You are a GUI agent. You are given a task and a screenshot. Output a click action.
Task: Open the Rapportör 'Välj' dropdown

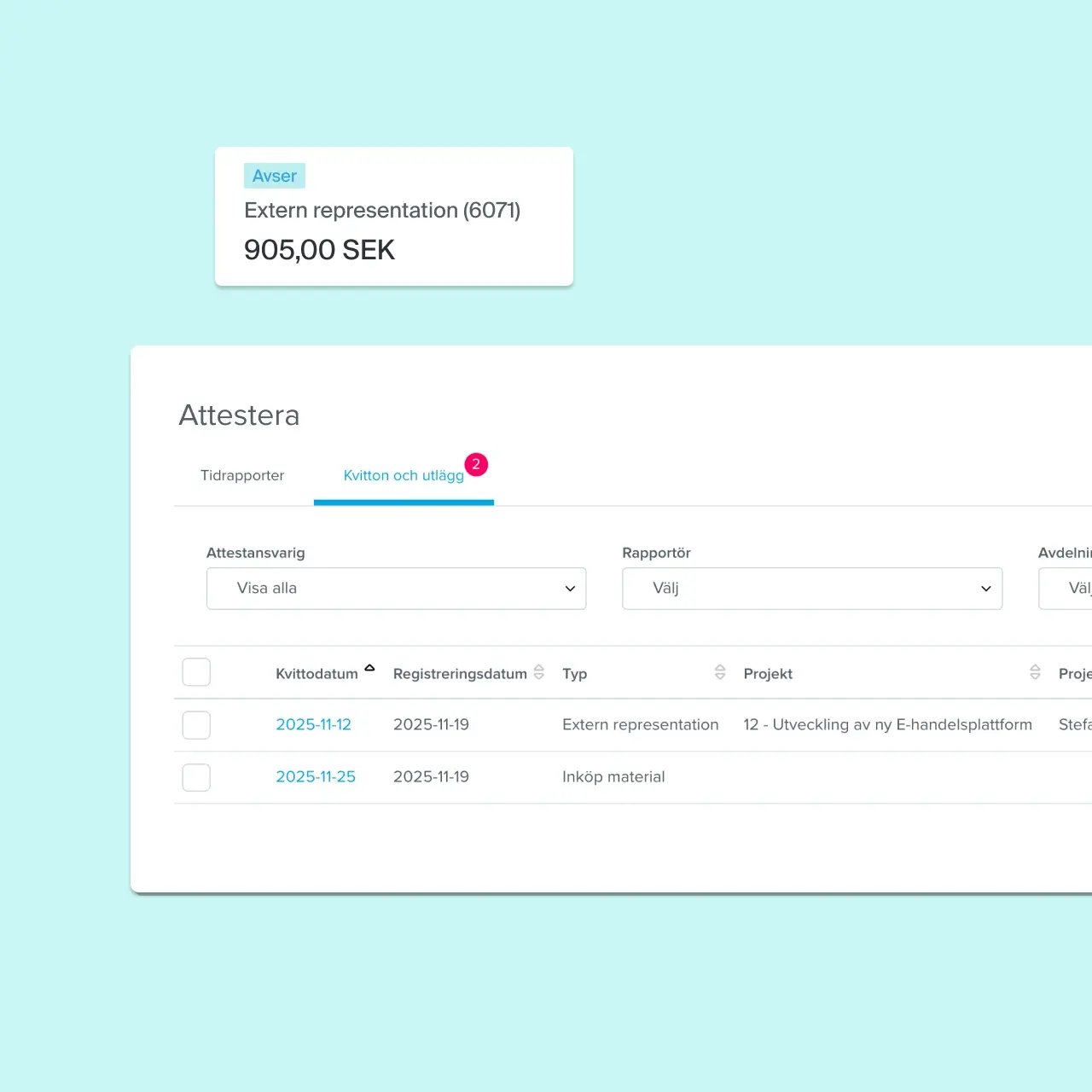[811, 589]
